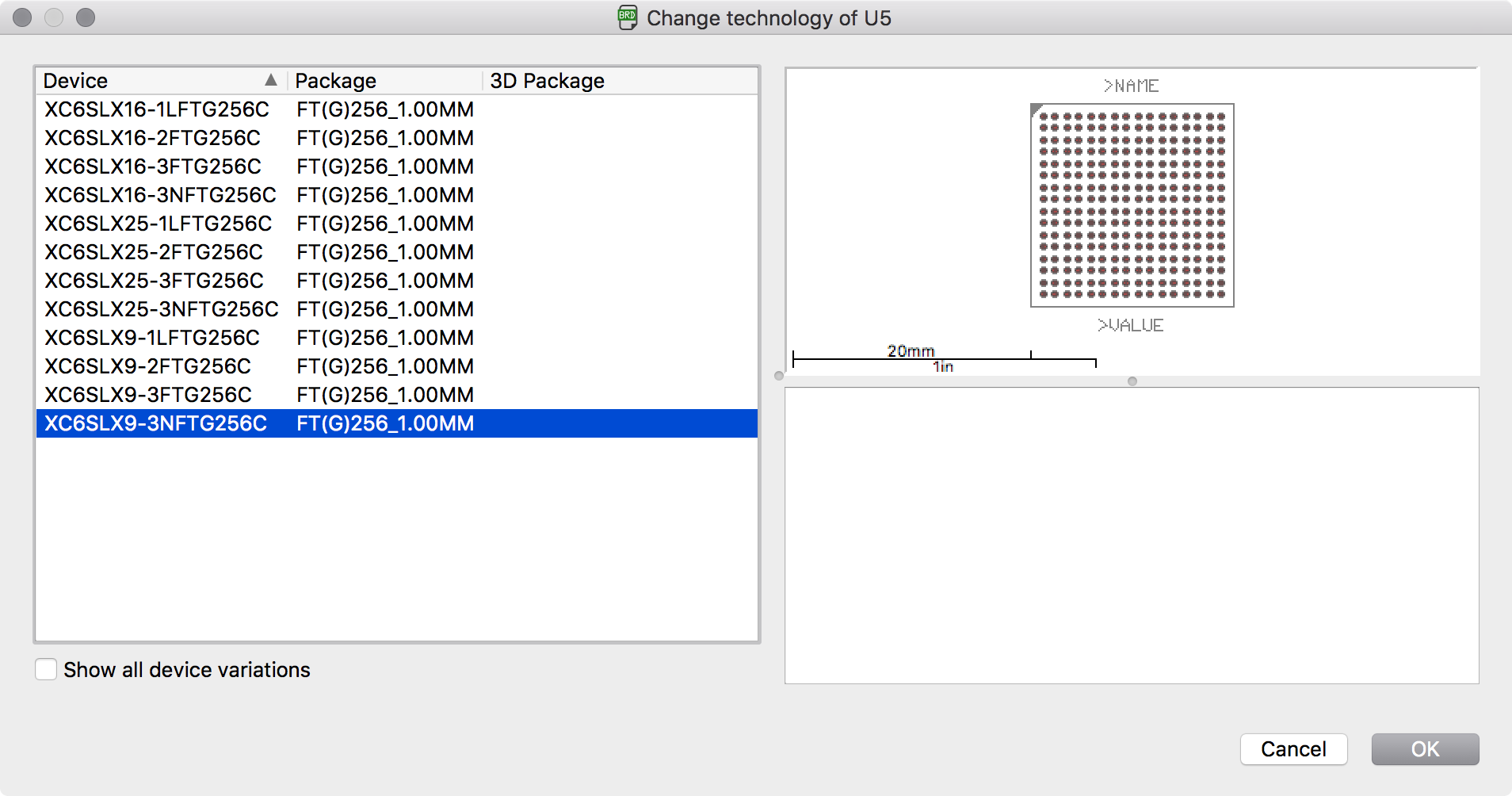Select device XC6SLX9-2FTG256C

pos(146,365)
